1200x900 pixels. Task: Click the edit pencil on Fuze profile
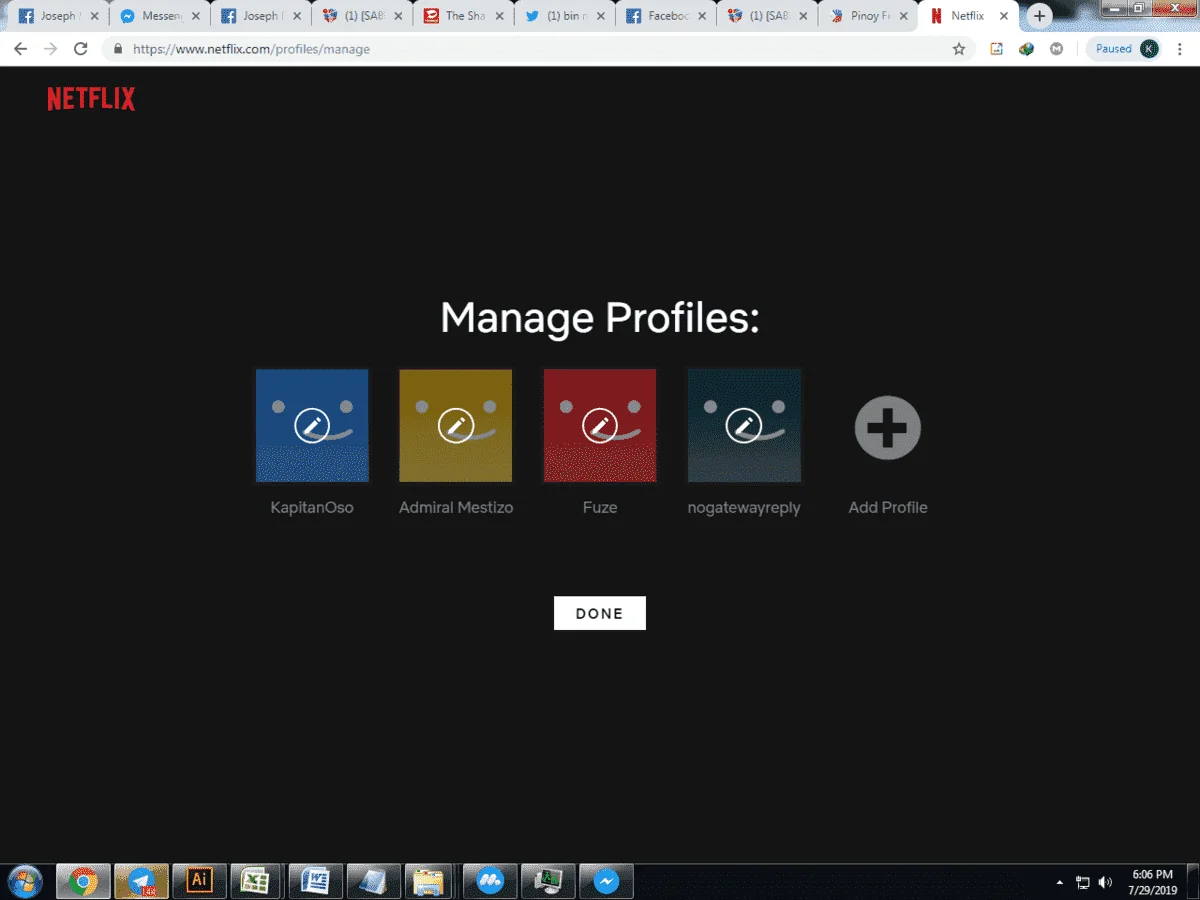[x=600, y=426]
